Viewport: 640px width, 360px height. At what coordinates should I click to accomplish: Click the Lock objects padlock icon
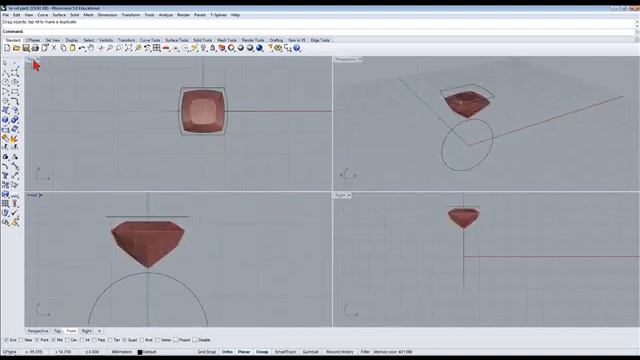[x=213, y=48]
